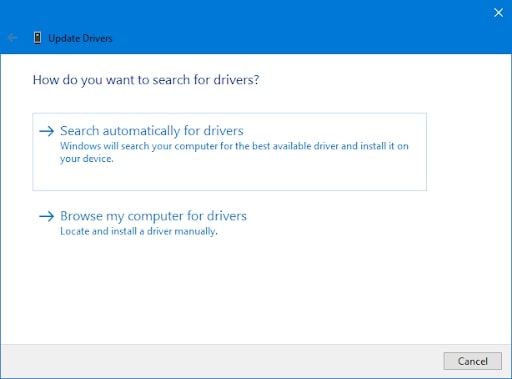The width and height of the screenshot is (512, 379).
Task: Close the Update Drivers dialog with X
Action: (498, 13)
